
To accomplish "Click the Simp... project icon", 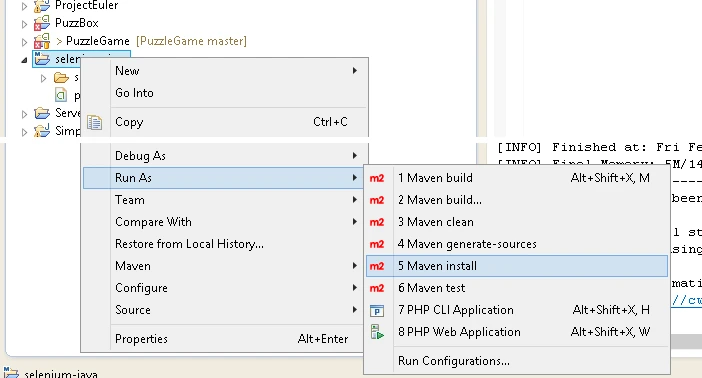I will (x=42, y=131).
